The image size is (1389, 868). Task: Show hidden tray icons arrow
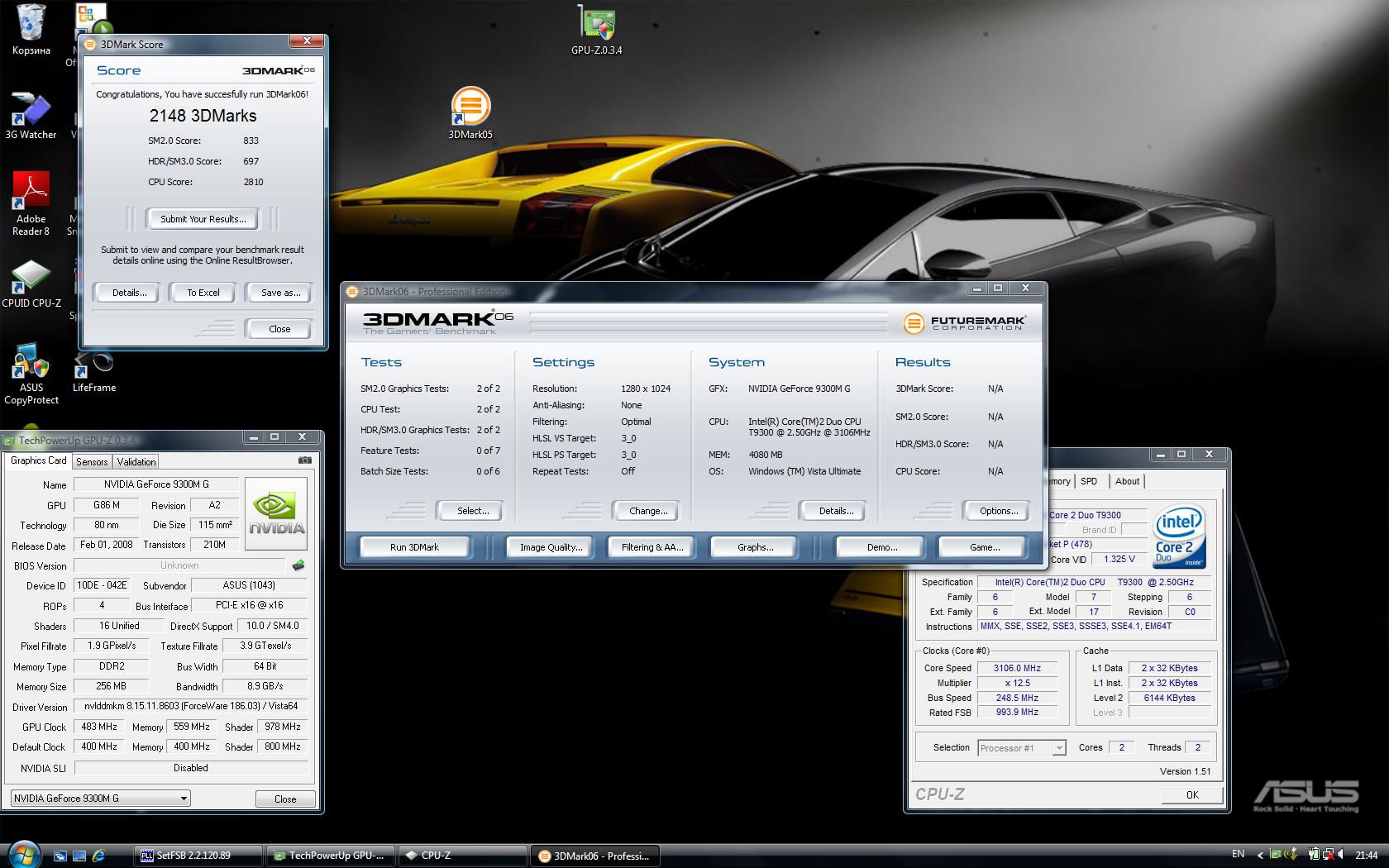[x=1260, y=855]
